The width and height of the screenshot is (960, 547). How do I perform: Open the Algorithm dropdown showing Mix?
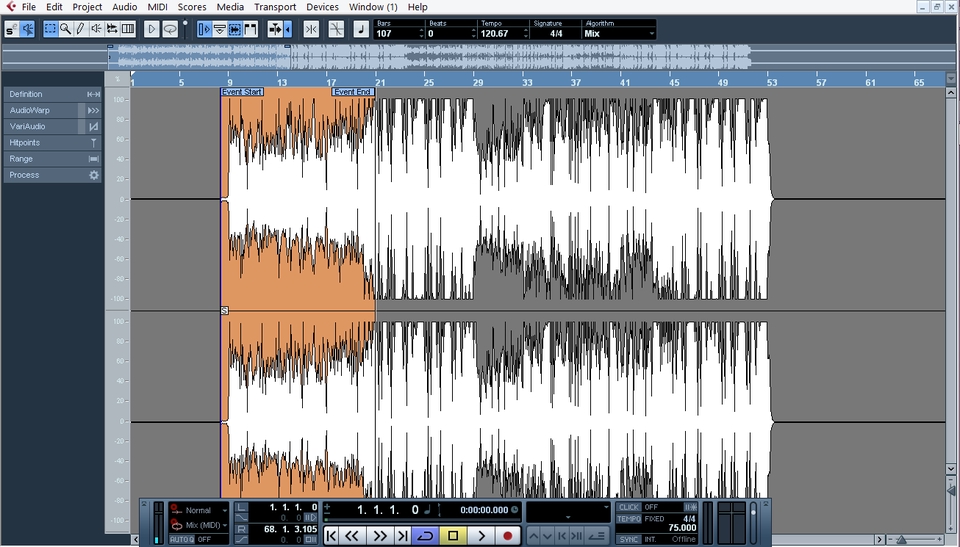618,33
